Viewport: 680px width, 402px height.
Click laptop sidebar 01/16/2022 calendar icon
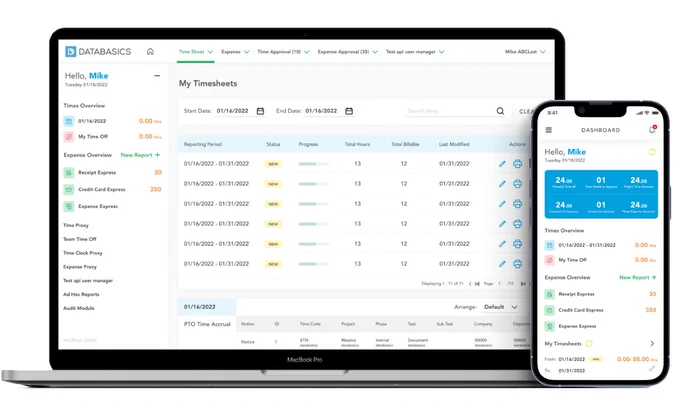pyautogui.click(x=69, y=121)
